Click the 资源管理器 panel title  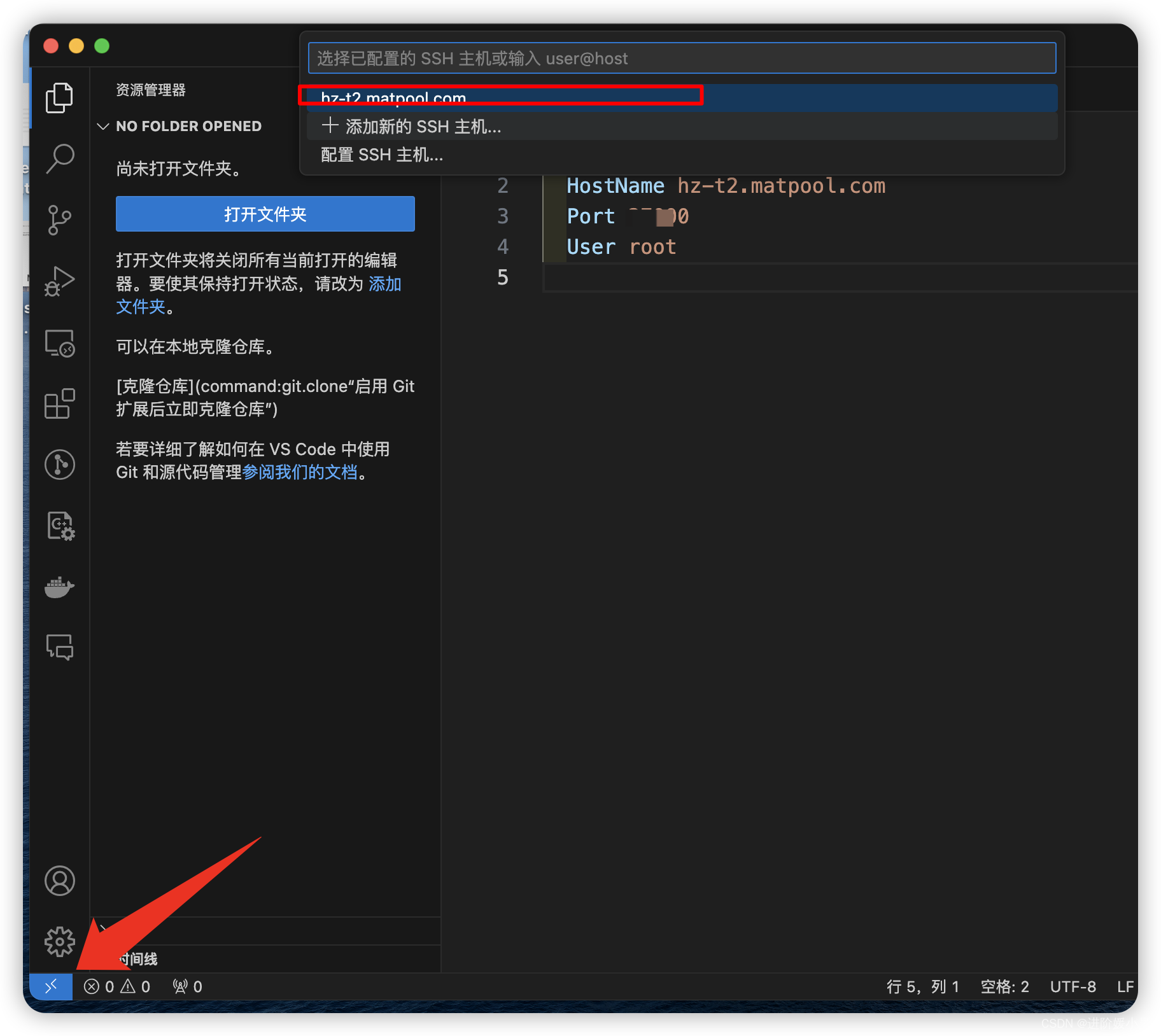(x=151, y=90)
